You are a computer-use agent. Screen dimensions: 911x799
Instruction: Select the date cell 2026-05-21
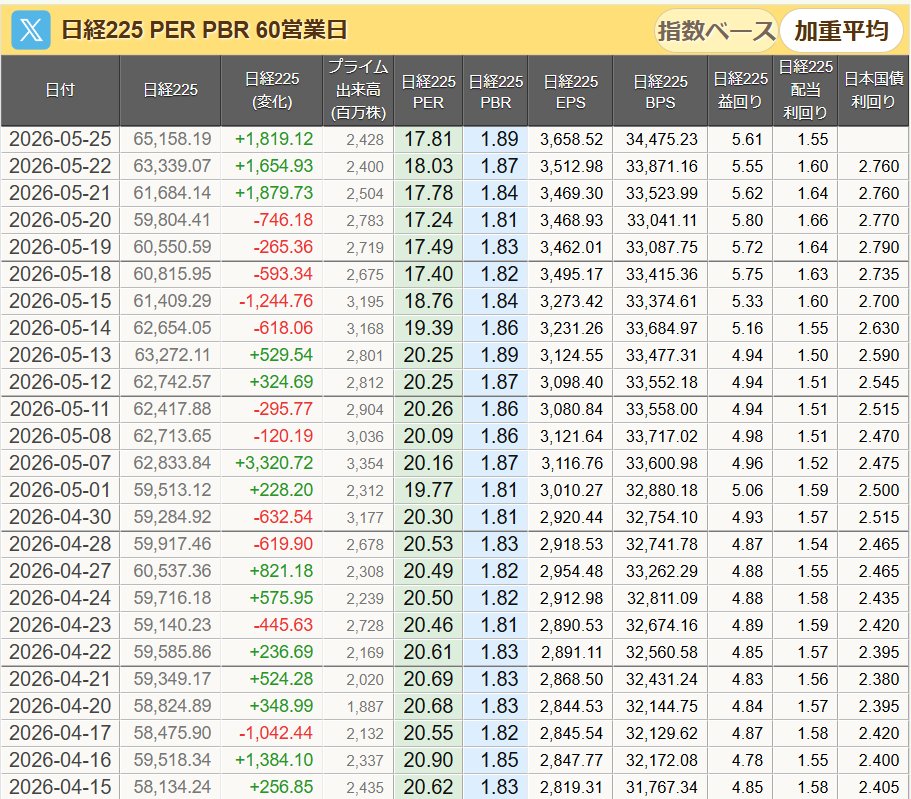[60, 193]
